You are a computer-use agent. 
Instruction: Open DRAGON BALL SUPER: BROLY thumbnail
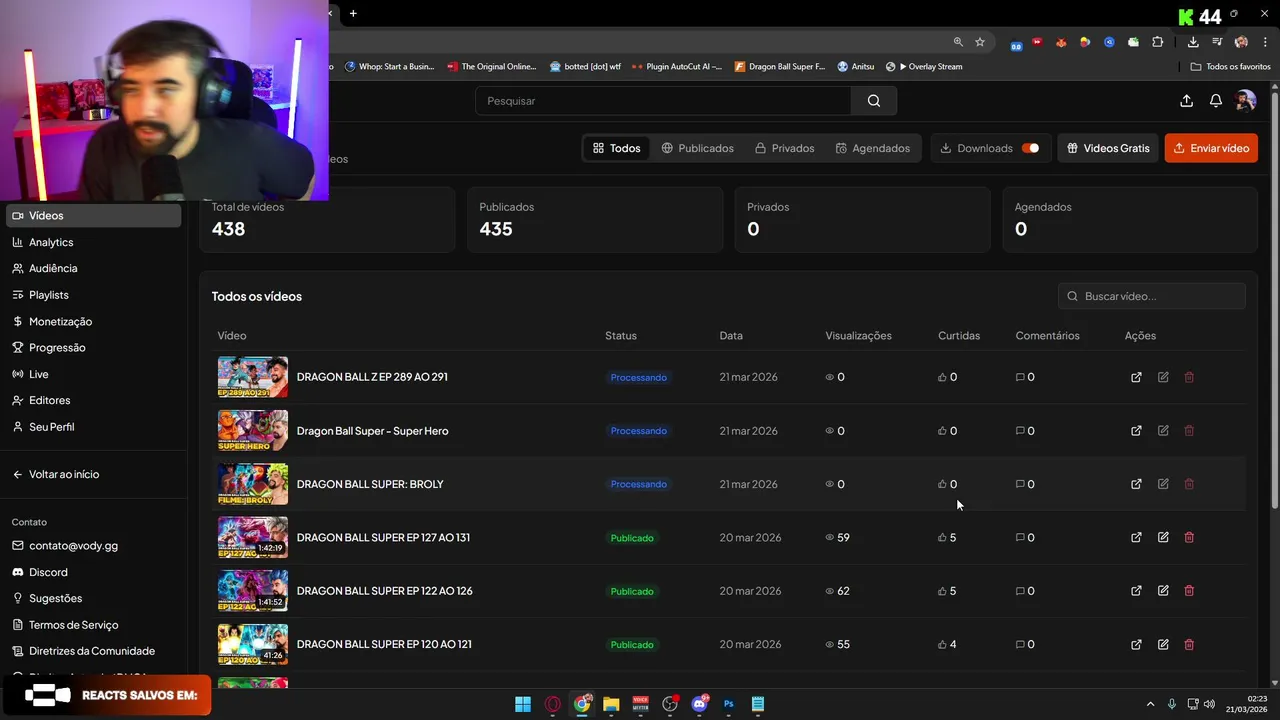(253, 484)
